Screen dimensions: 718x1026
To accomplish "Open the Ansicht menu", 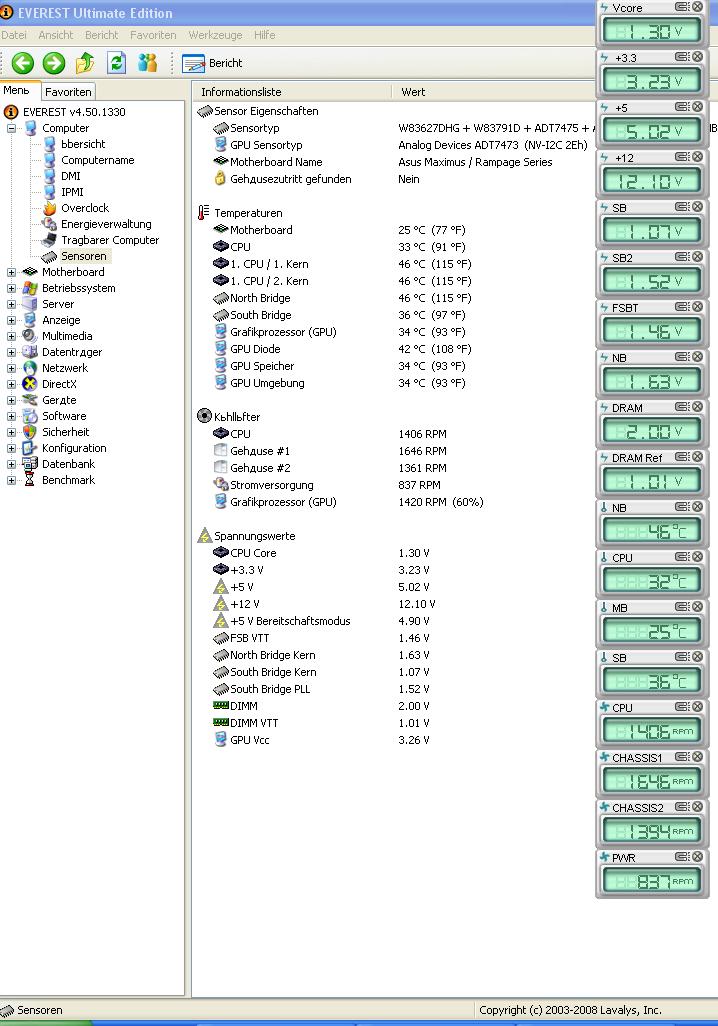I will click(56, 35).
